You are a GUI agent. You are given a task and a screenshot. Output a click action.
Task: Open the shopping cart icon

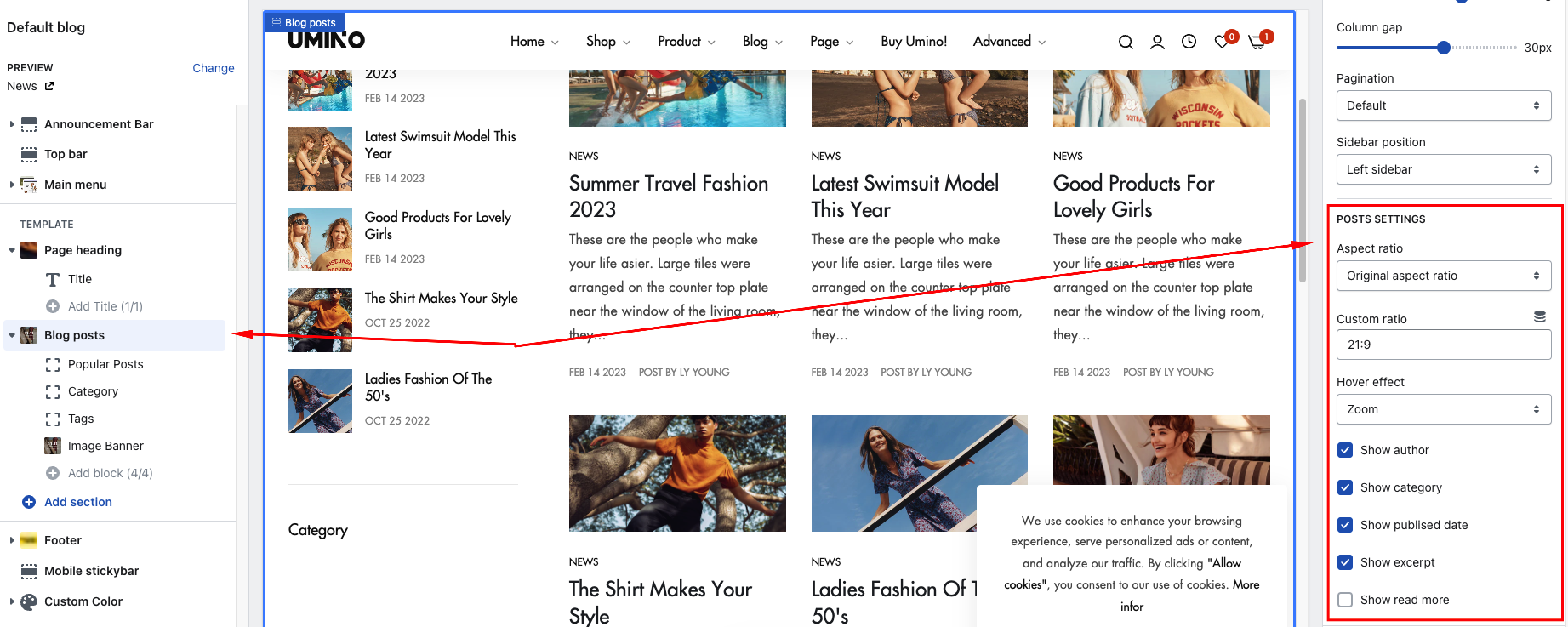click(1256, 42)
